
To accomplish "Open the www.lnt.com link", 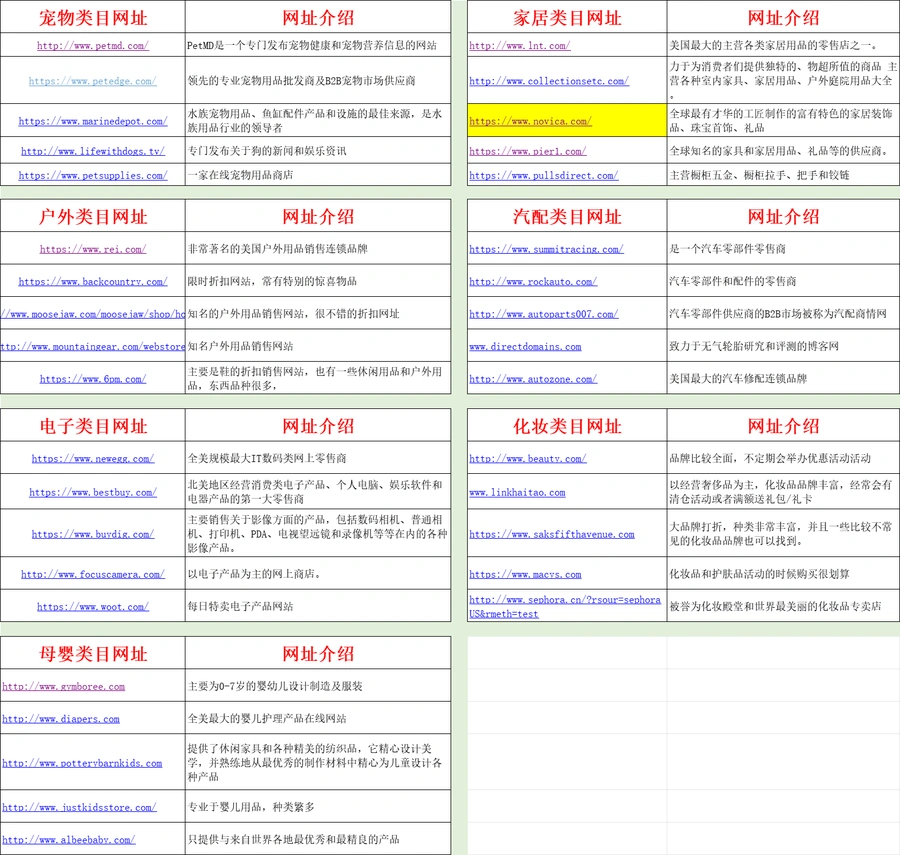I will point(519,46).
